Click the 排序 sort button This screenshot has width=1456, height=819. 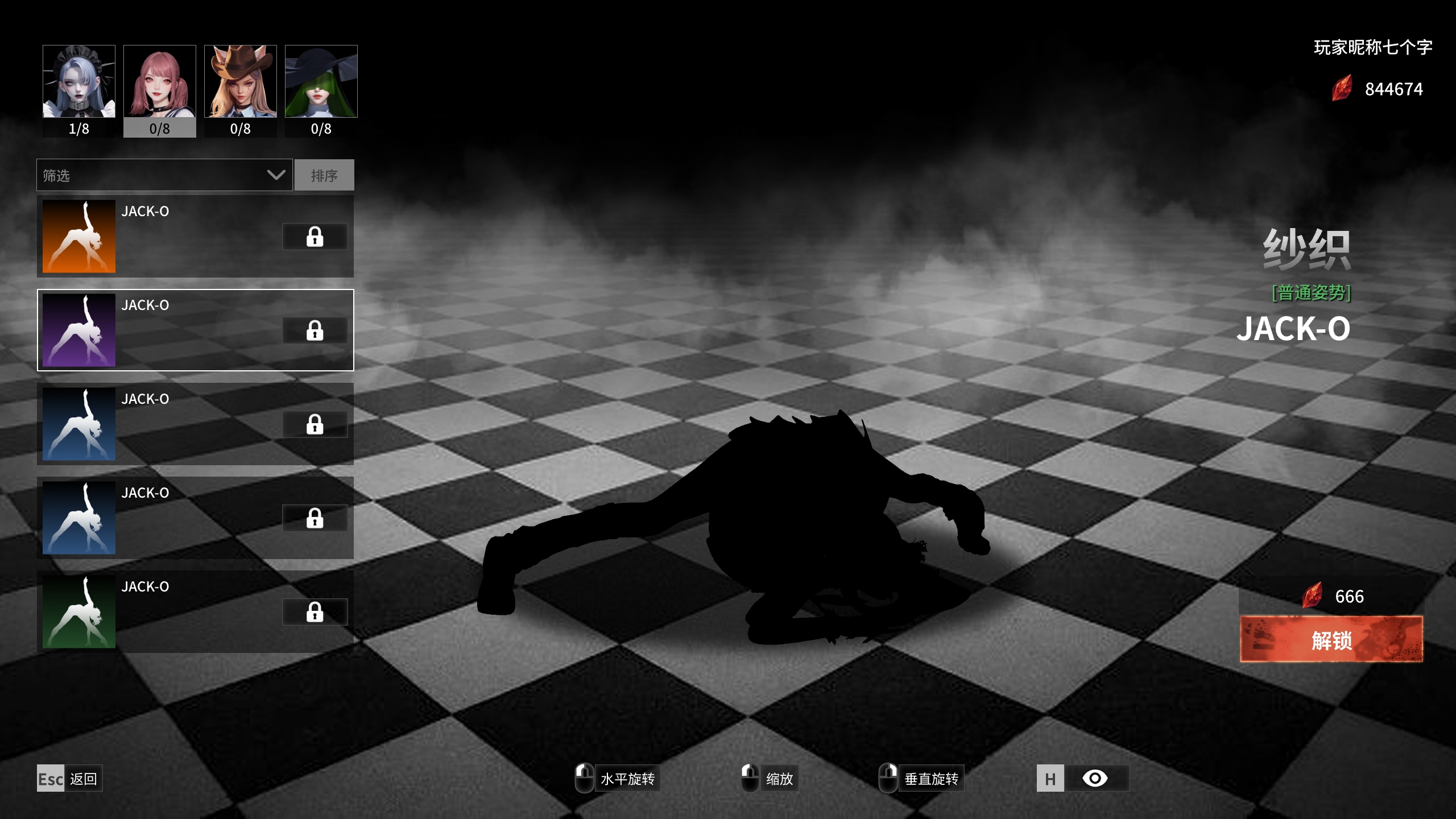pyautogui.click(x=324, y=175)
